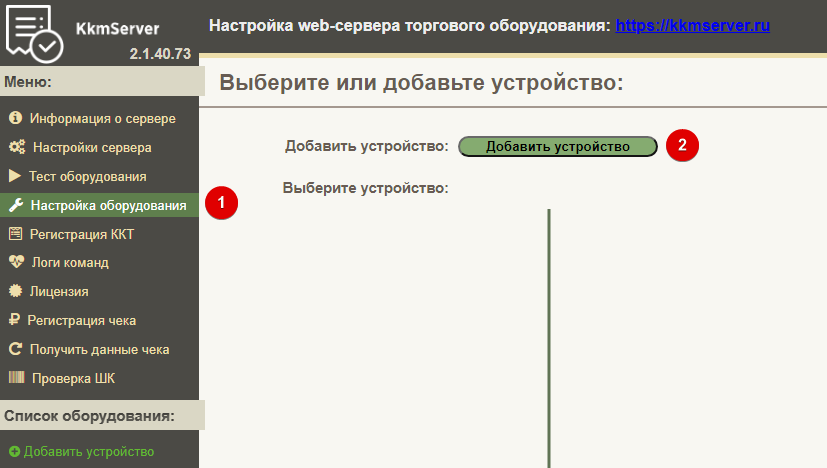Click the register icon beside Регистрация ККТ

click(x=16, y=233)
